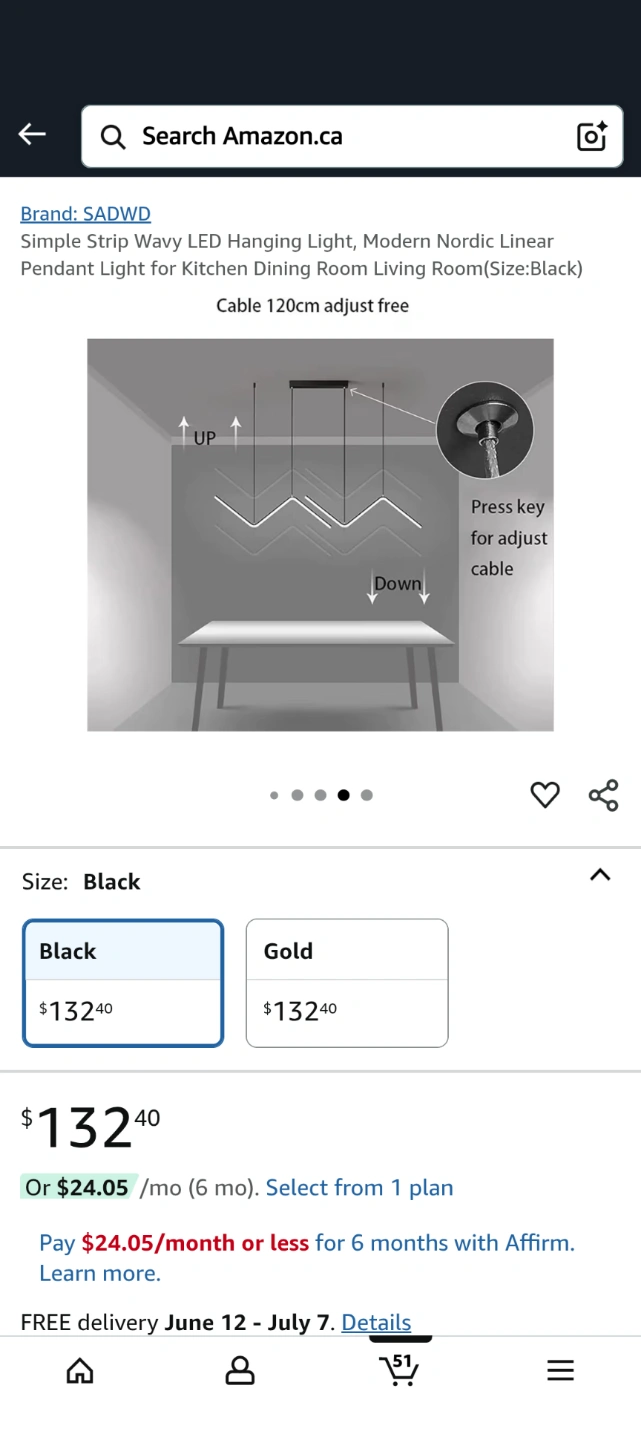Click Select from 1 plan link
This screenshot has width=641, height=1440.
click(359, 1188)
